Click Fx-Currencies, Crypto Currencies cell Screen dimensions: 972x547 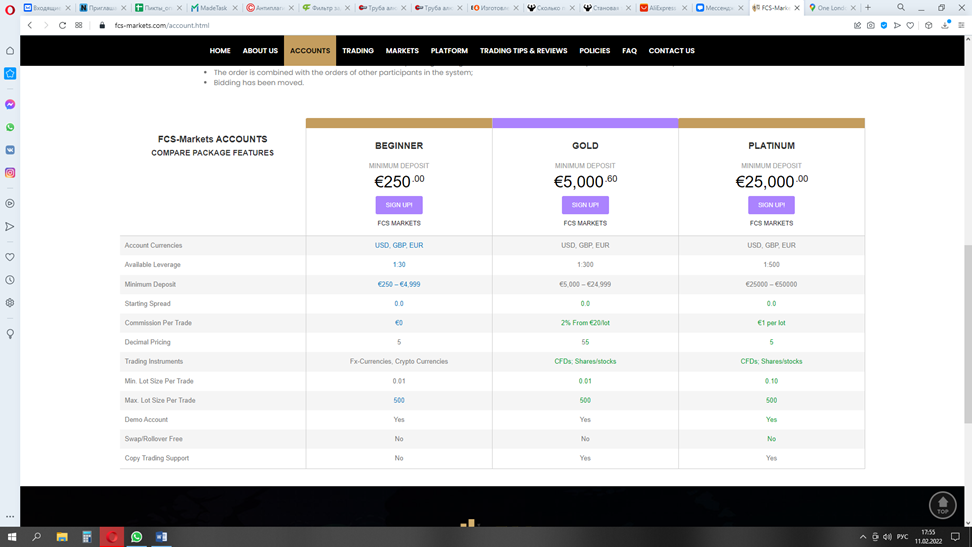tap(399, 361)
